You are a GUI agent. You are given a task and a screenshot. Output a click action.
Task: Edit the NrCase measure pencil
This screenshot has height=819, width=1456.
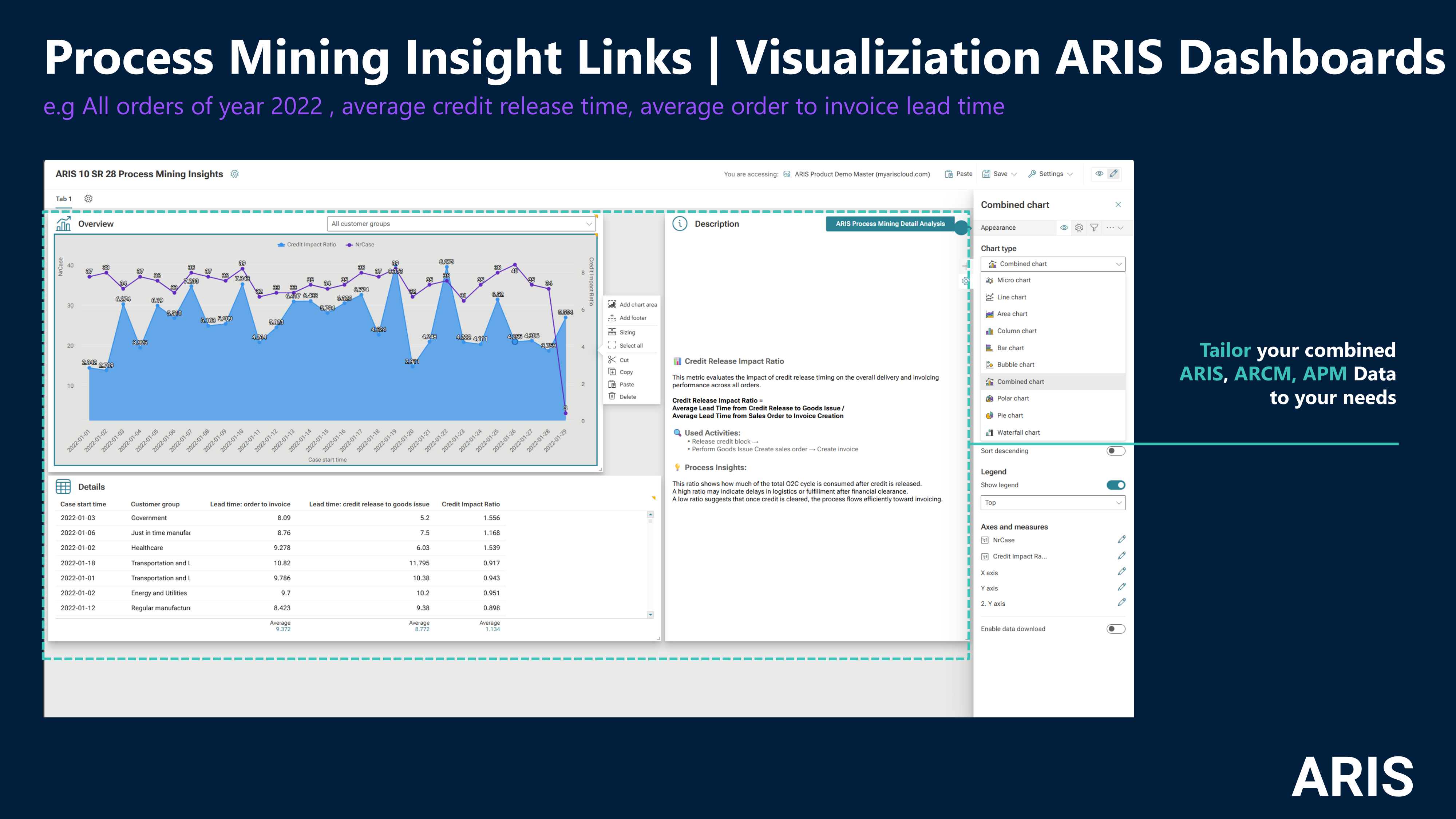point(1121,540)
